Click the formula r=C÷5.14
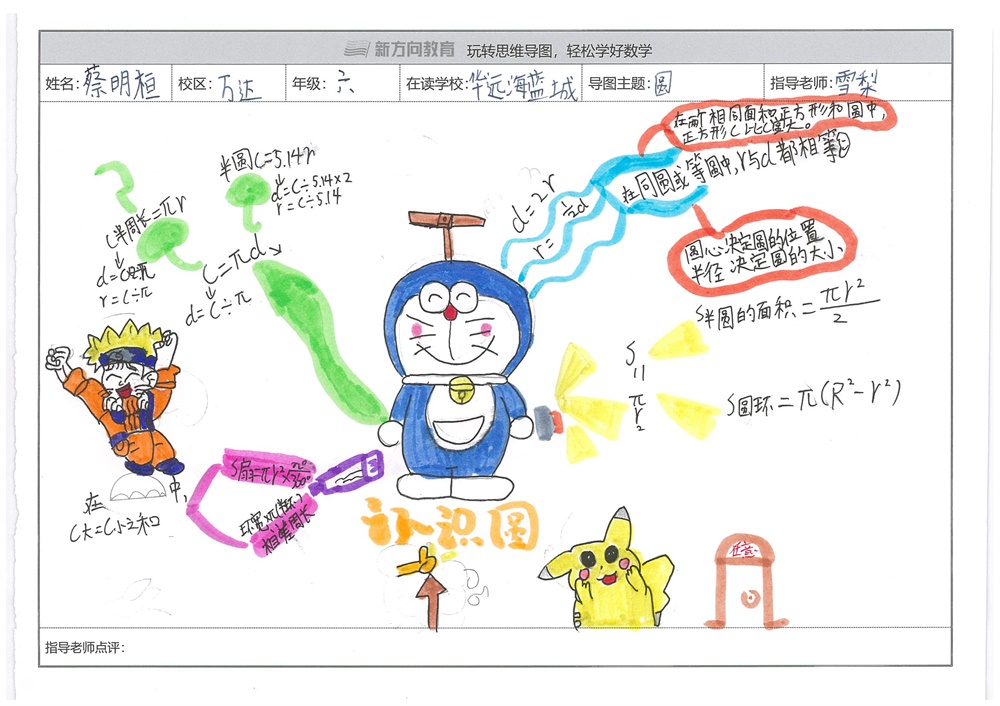The height and width of the screenshot is (706, 1000). (309, 200)
